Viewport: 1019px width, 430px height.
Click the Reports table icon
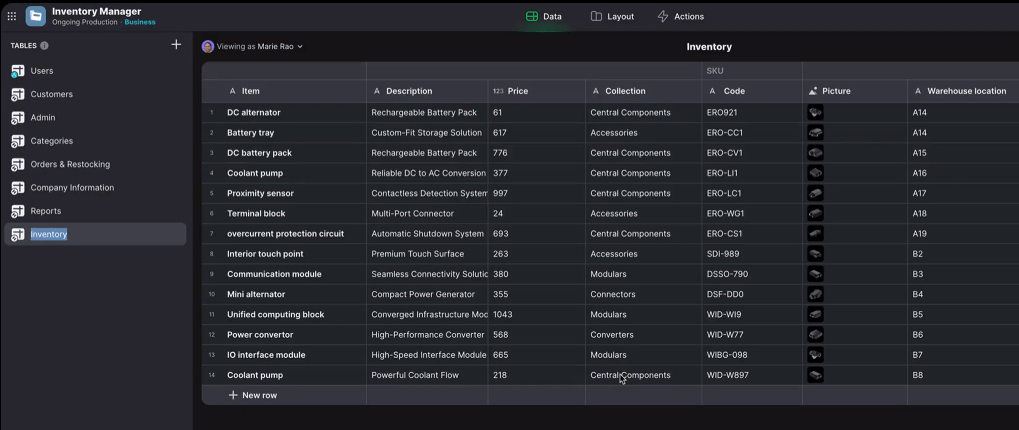point(17,211)
